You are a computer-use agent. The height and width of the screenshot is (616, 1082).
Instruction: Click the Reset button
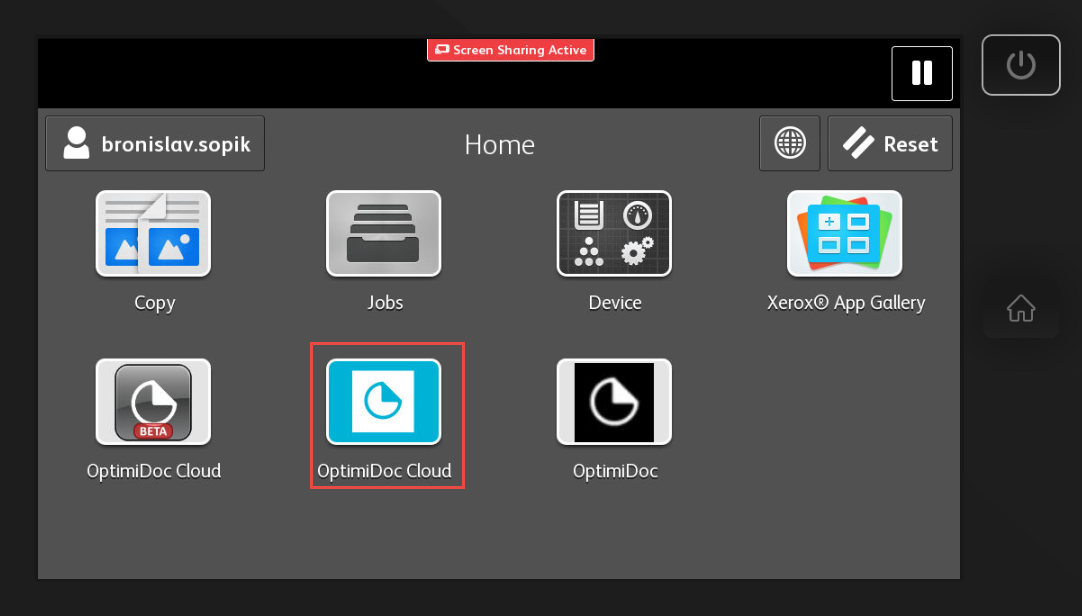coord(890,143)
